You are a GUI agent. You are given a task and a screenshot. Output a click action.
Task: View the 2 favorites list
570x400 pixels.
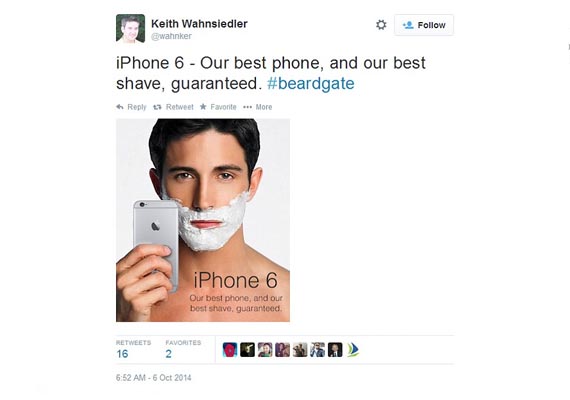point(183,349)
